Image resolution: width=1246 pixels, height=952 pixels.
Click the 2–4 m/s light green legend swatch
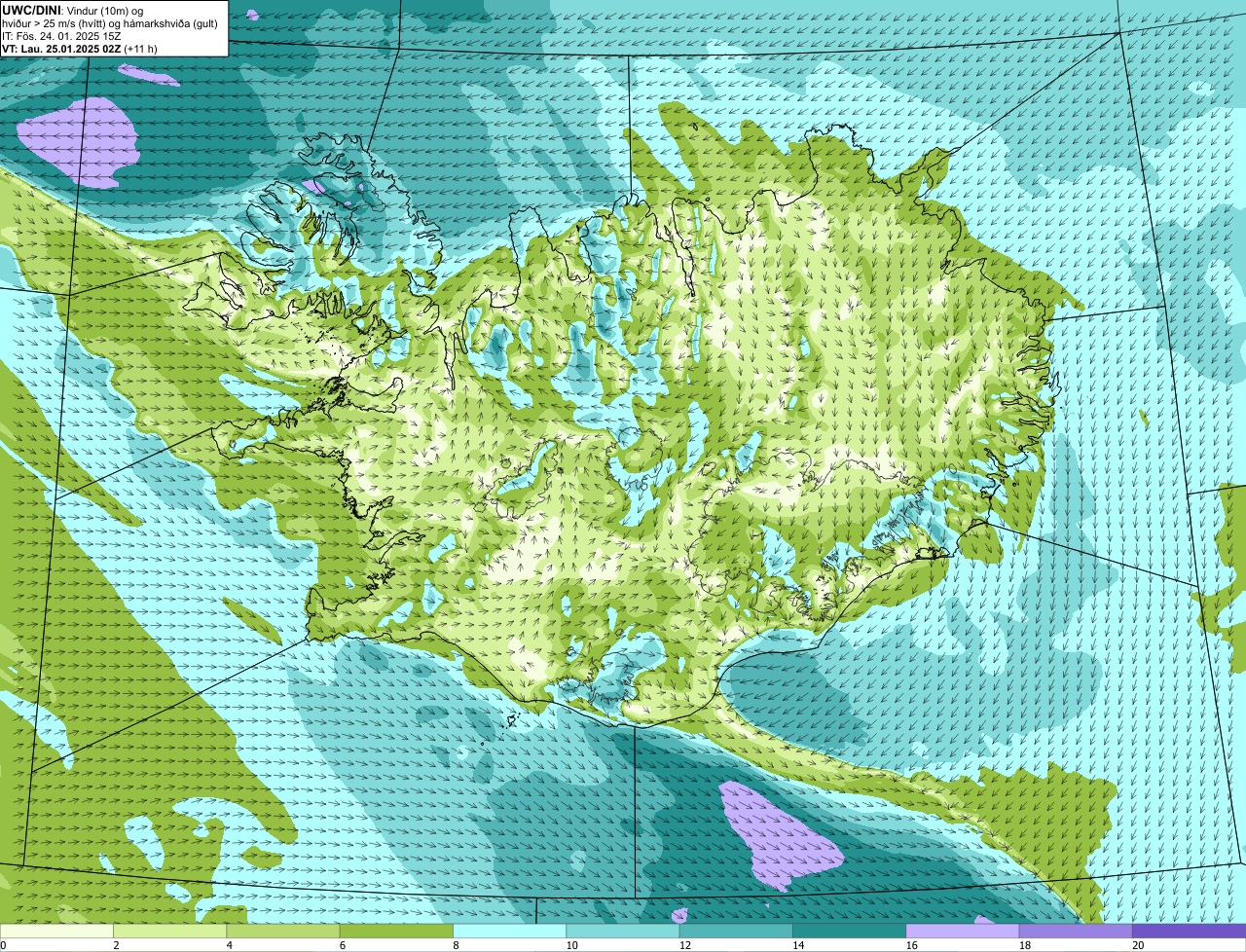169,932
